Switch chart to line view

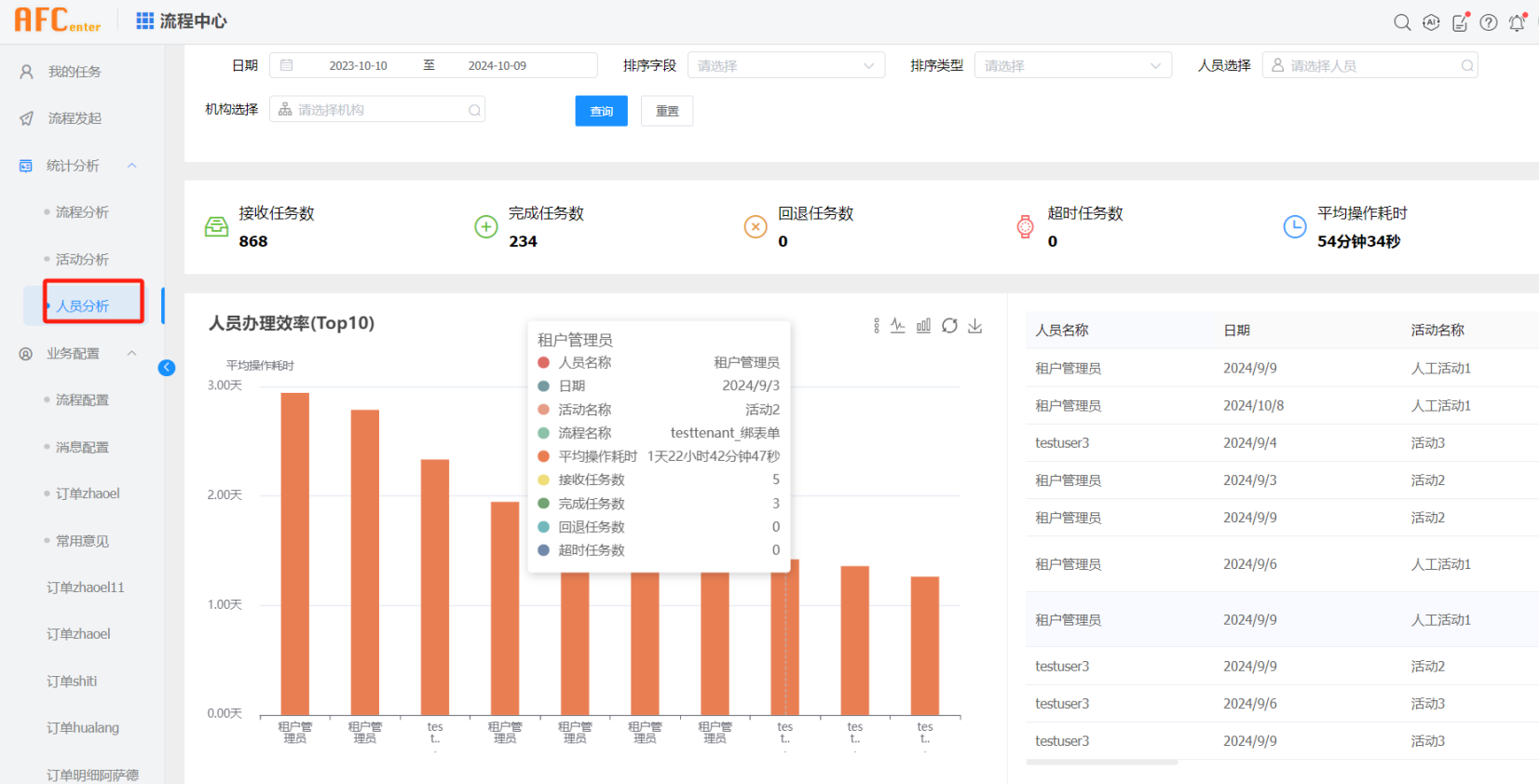tap(898, 326)
